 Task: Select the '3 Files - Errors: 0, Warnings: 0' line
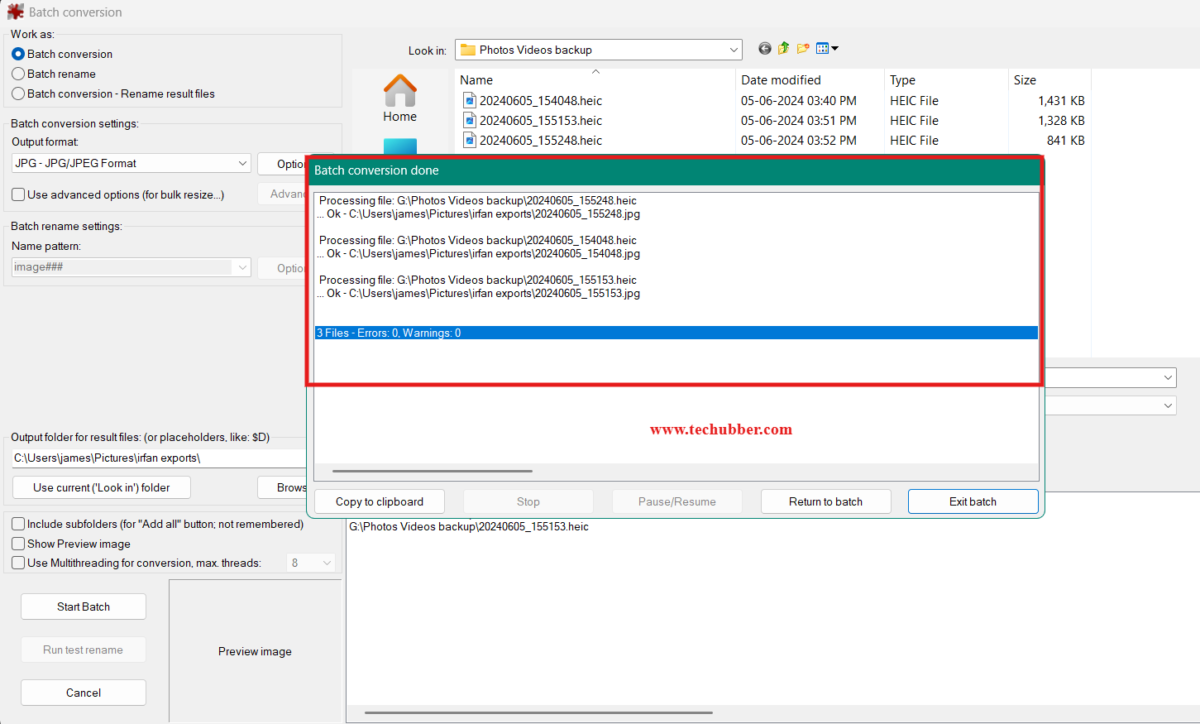click(676, 332)
